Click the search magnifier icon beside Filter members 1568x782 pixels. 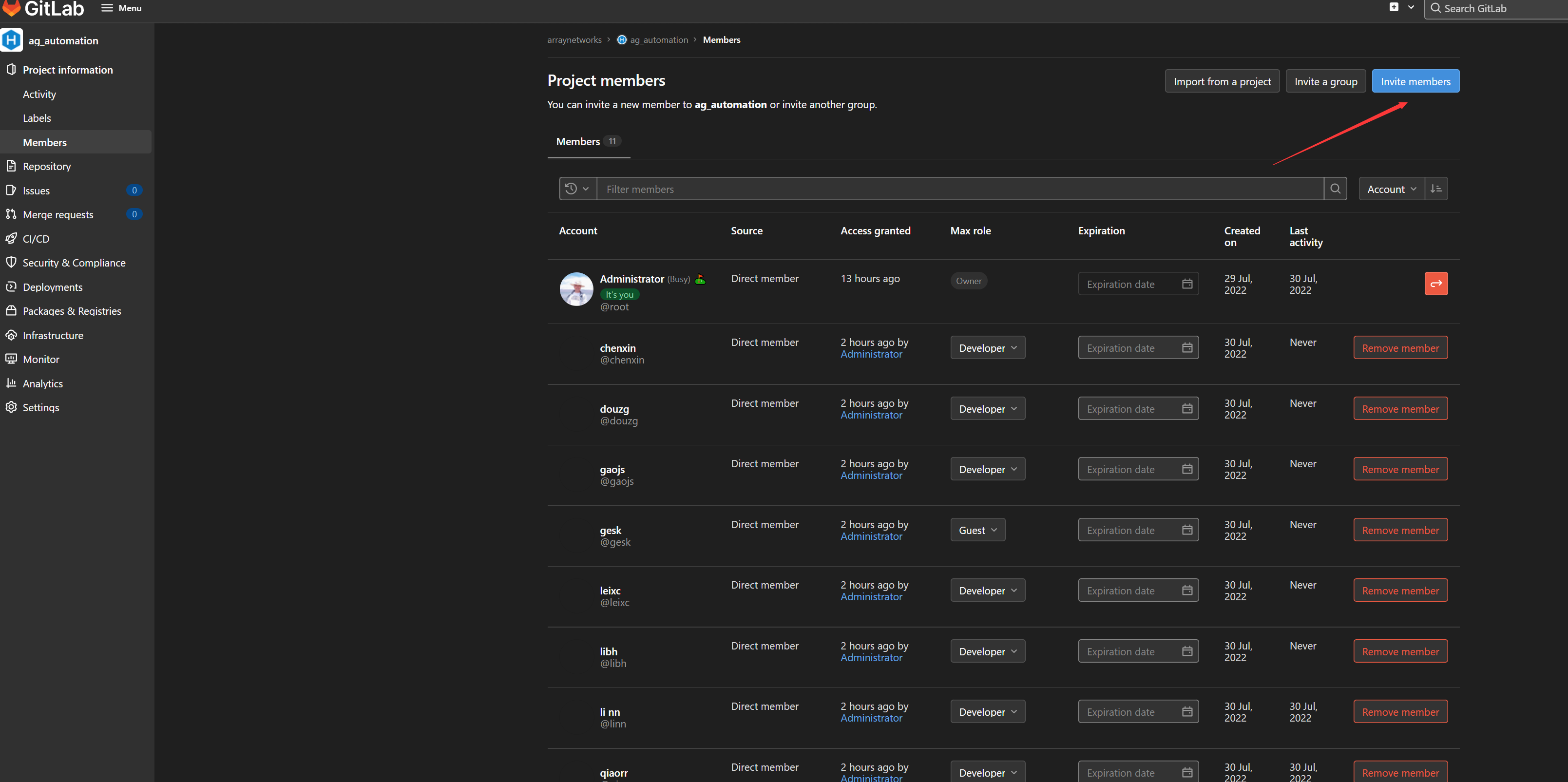coord(1335,189)
